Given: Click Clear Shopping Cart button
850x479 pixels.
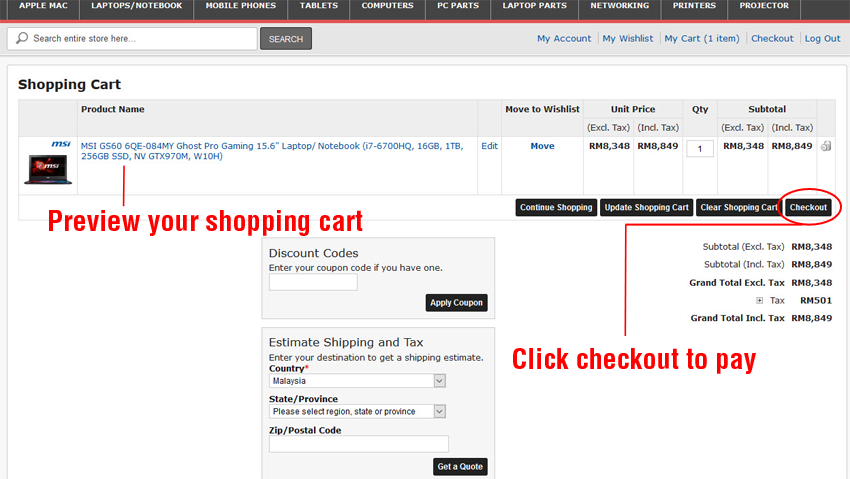Looking at the screenshot, I should pos(738,207).
